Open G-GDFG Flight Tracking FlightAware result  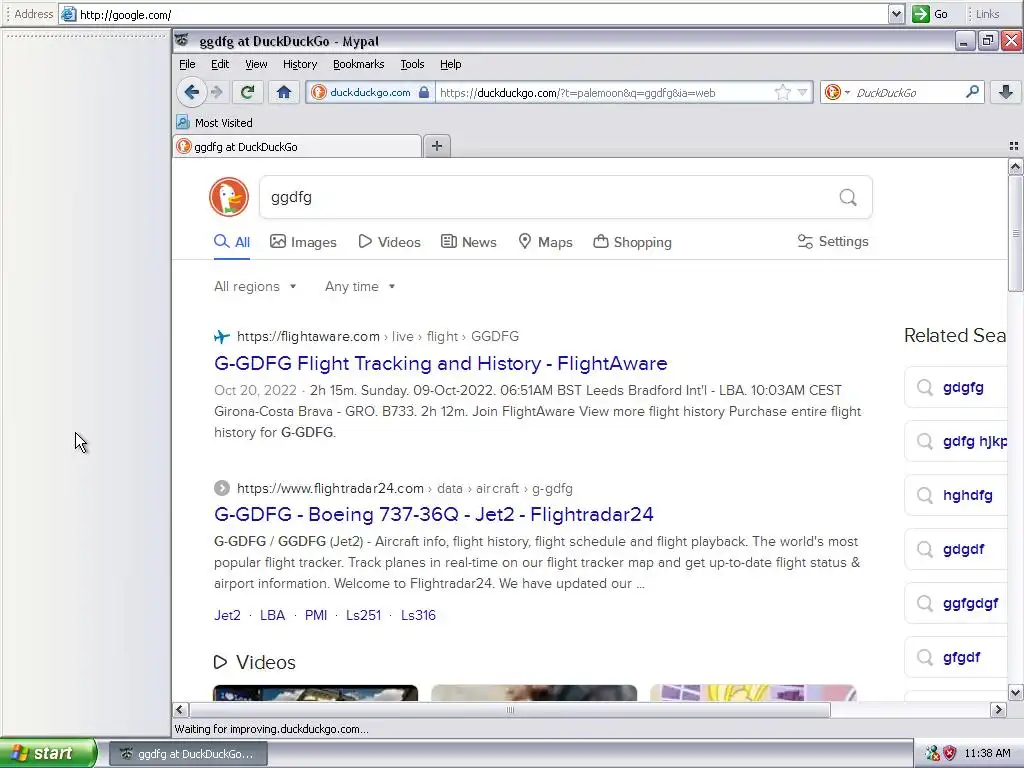tap(441, 363)
